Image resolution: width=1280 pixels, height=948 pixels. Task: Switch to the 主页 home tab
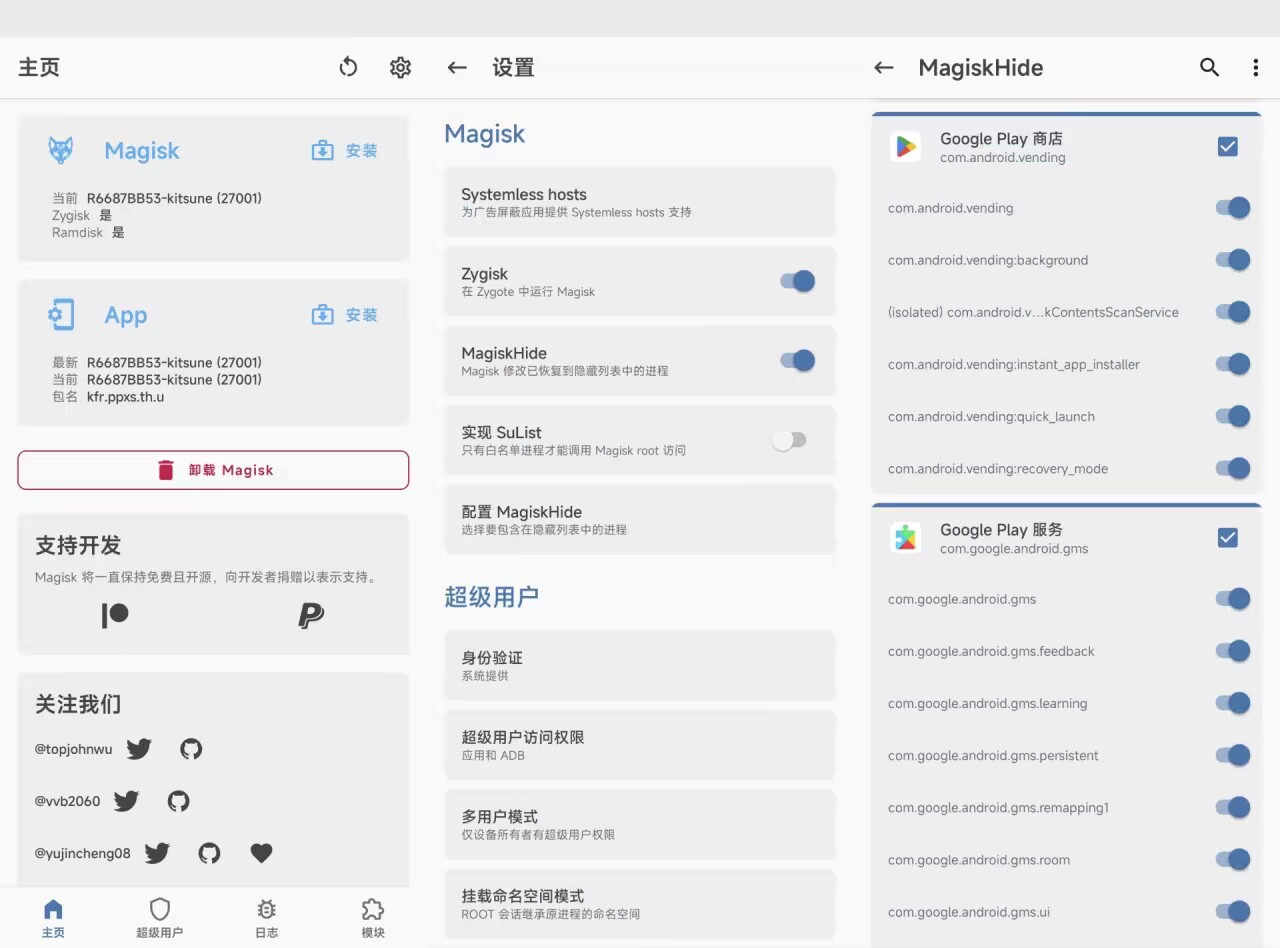coord(53,918)
